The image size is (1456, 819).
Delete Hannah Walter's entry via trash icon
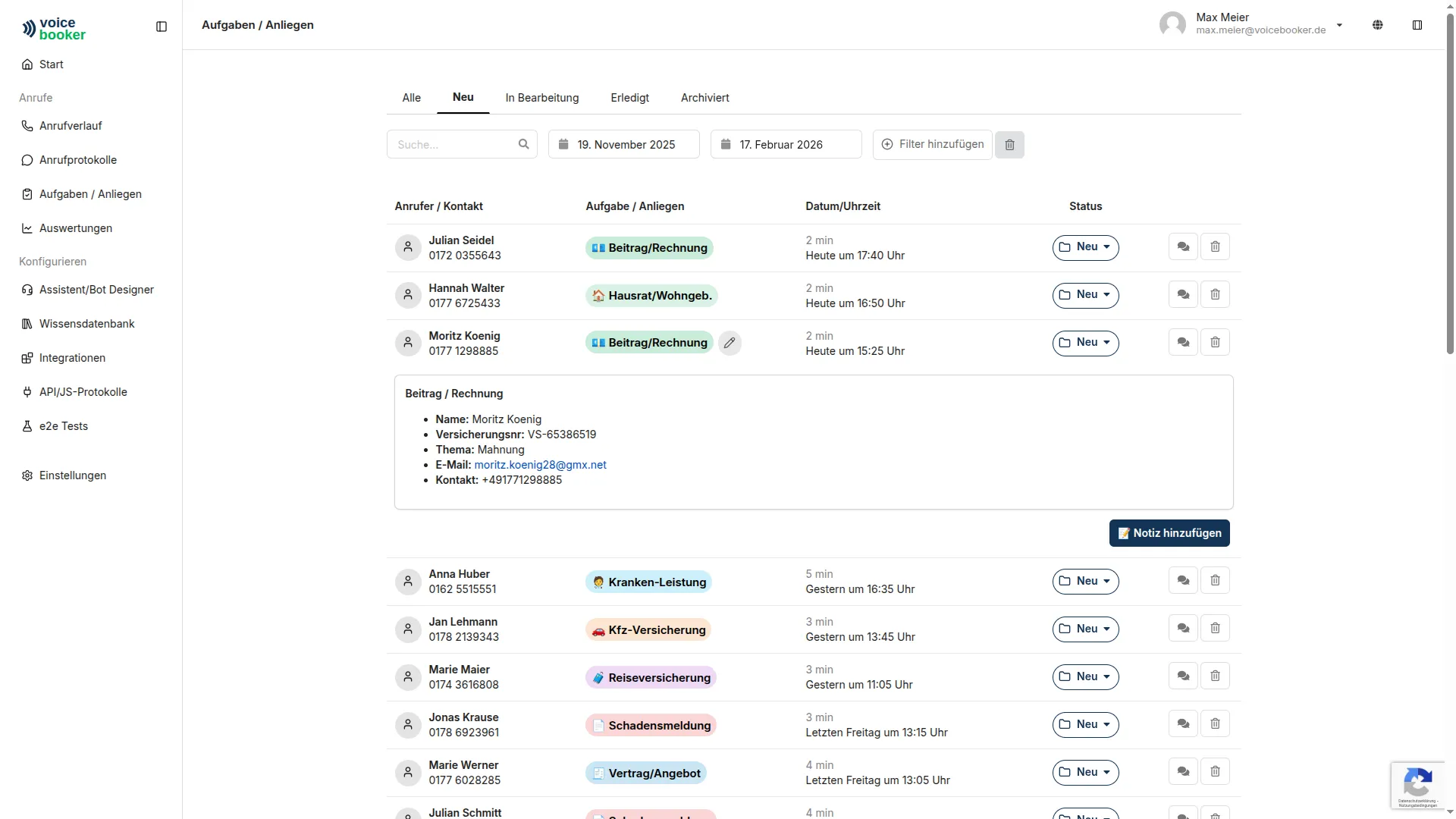1215,295
